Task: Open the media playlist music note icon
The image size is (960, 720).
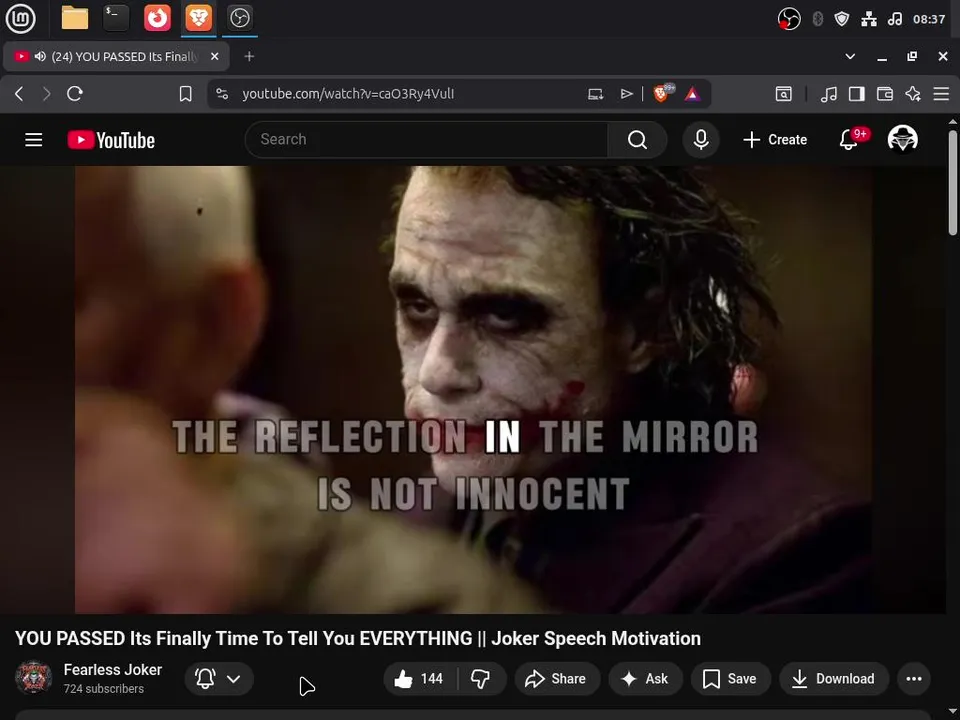Action: click(x=828, y=94)
